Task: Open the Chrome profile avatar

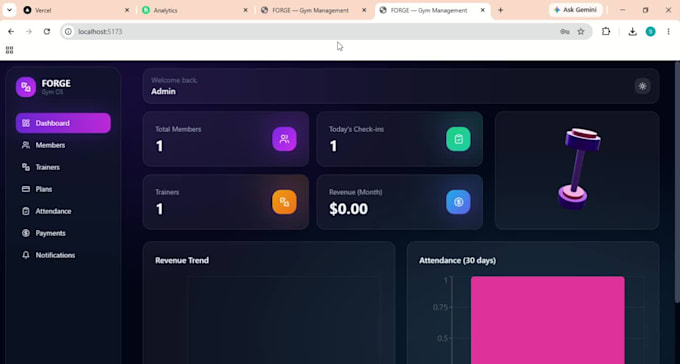Action: tap(651, 32)
